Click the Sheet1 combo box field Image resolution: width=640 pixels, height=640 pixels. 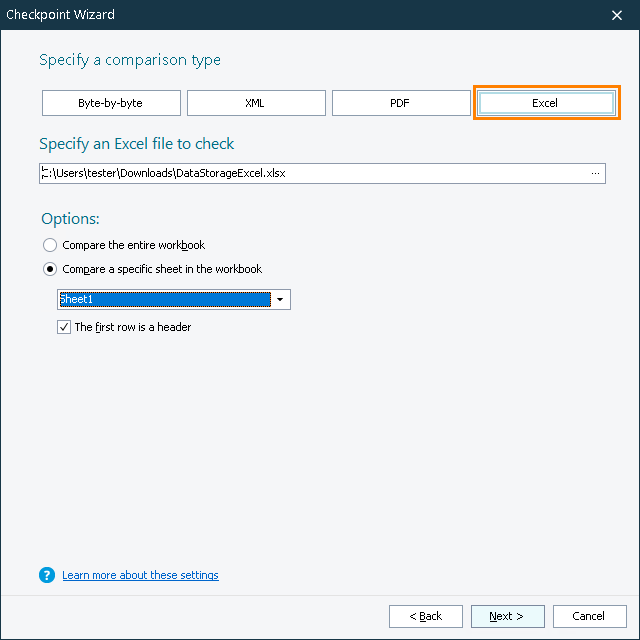(x=165, y=299)
